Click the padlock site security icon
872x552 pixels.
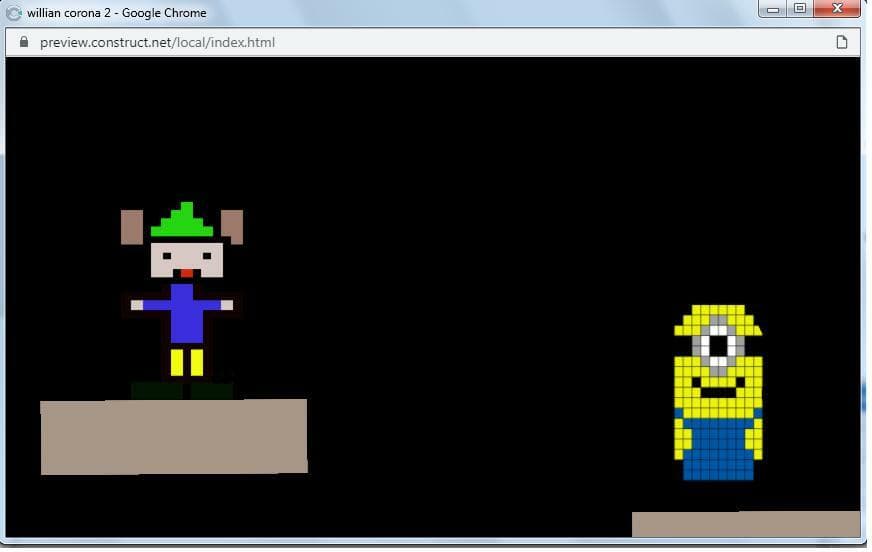(x=23, y=42)
